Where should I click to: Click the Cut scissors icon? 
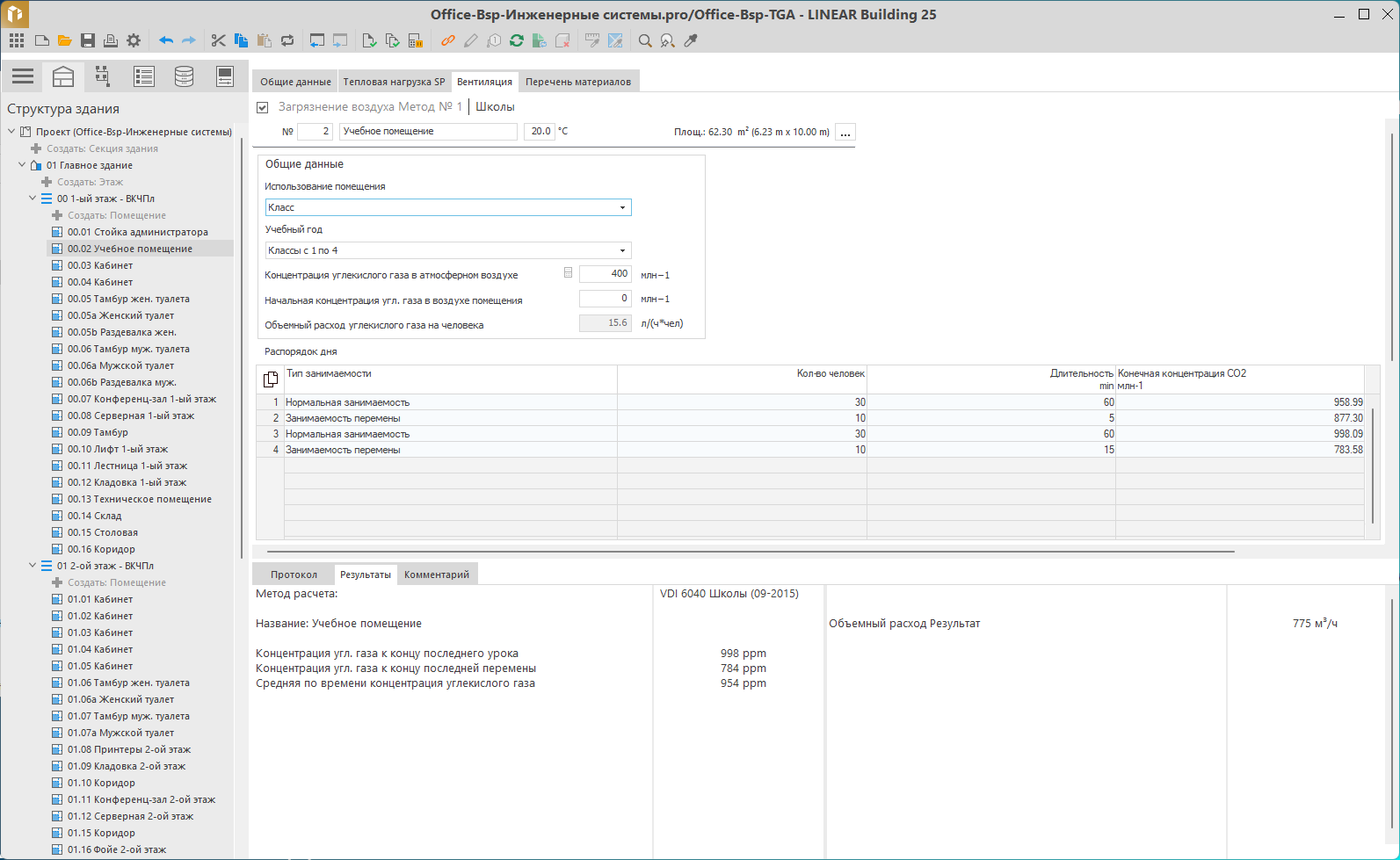click(x=218, y=40)
